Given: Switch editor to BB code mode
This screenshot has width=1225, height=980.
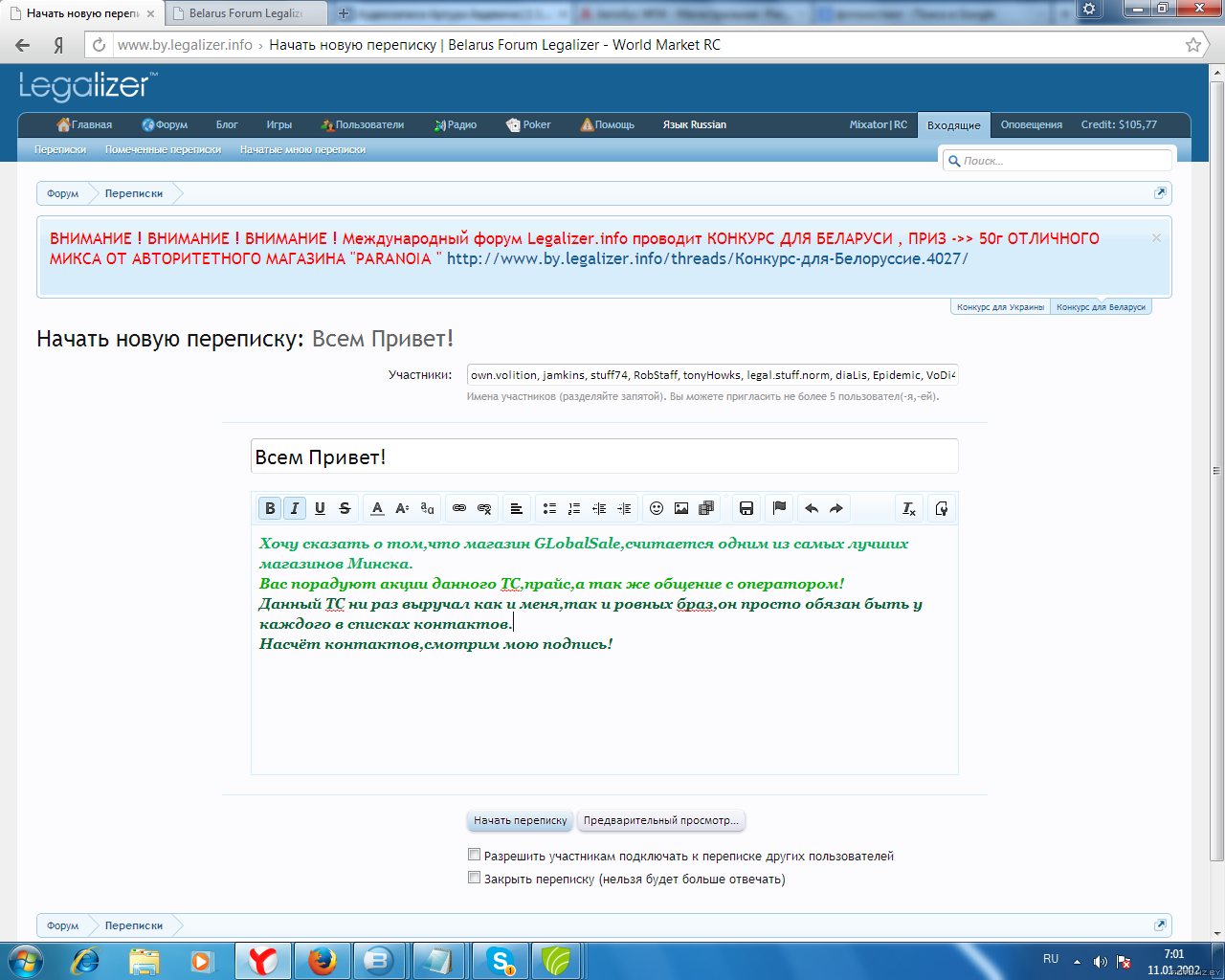Looking at the screenshot, I should pyautogui.click(x=942, y=508).
